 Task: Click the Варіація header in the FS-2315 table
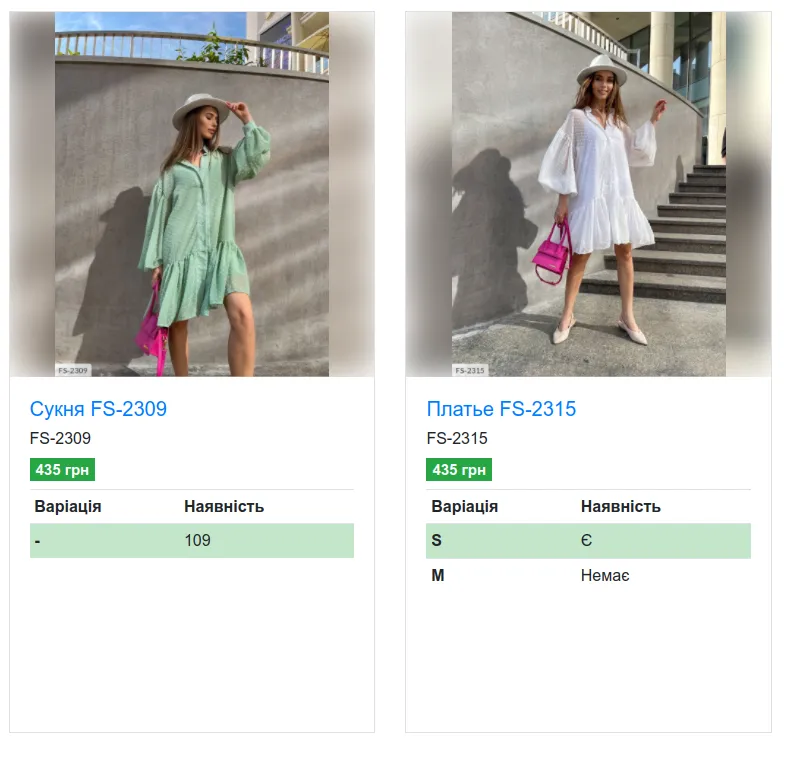point(465,507)
